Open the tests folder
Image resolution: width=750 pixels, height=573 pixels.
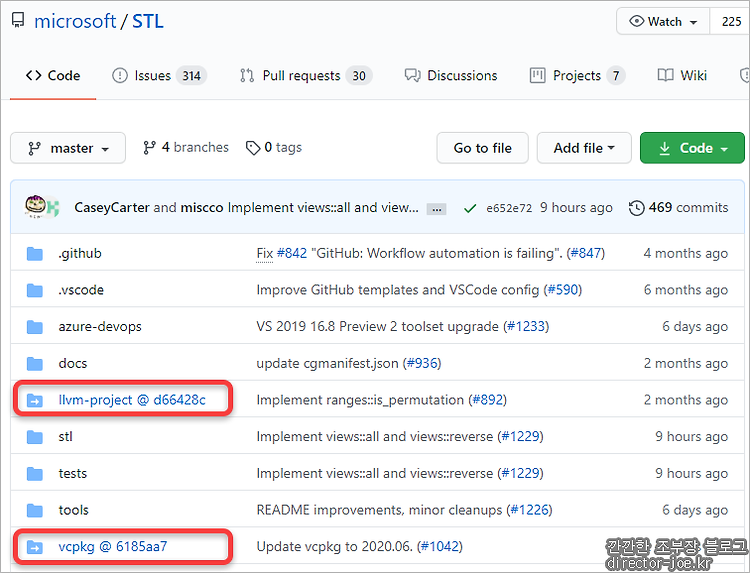tap(73, 473)
